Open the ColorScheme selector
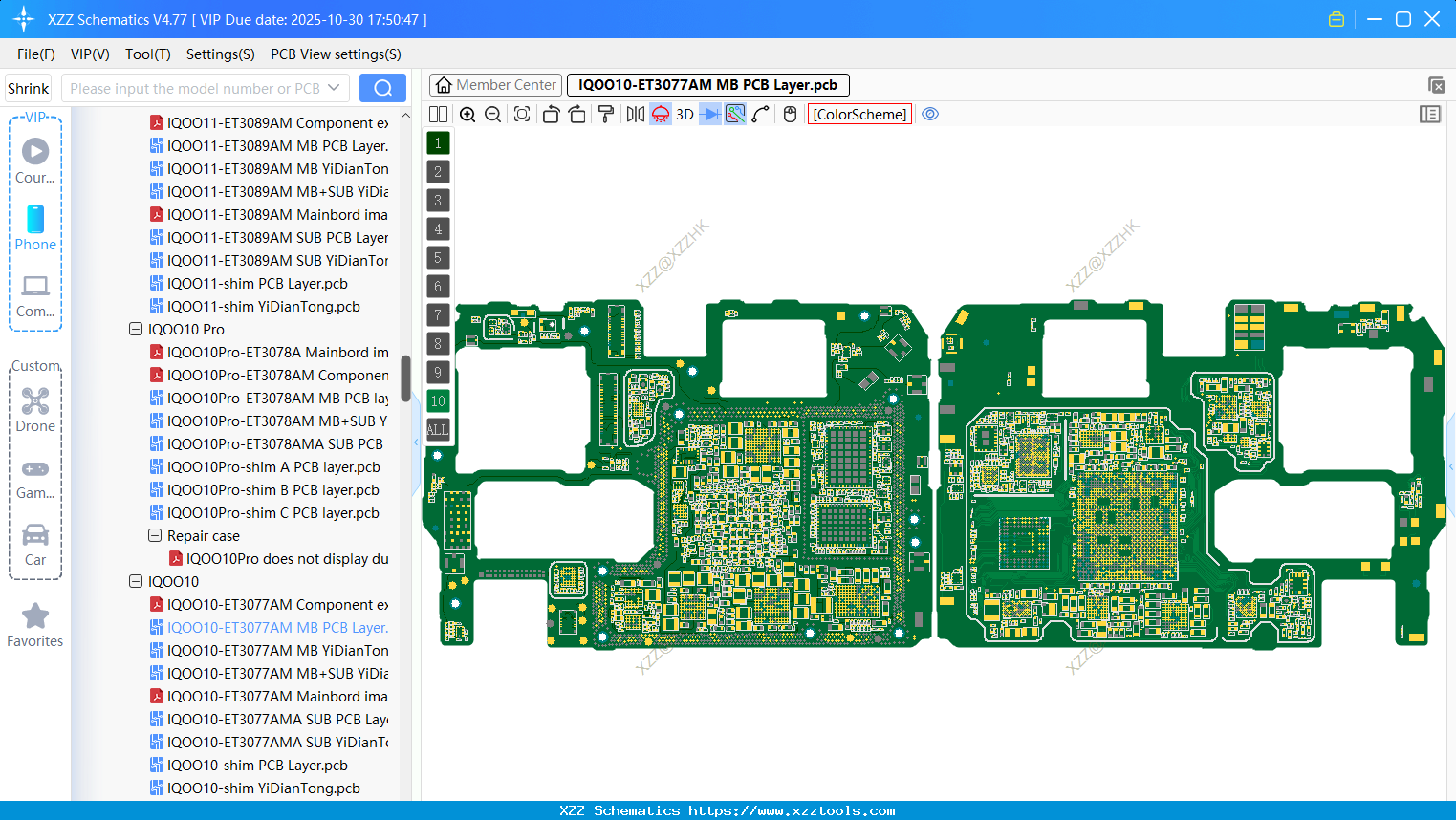This screenshot has height=820, width=1456. coord(859,114)
